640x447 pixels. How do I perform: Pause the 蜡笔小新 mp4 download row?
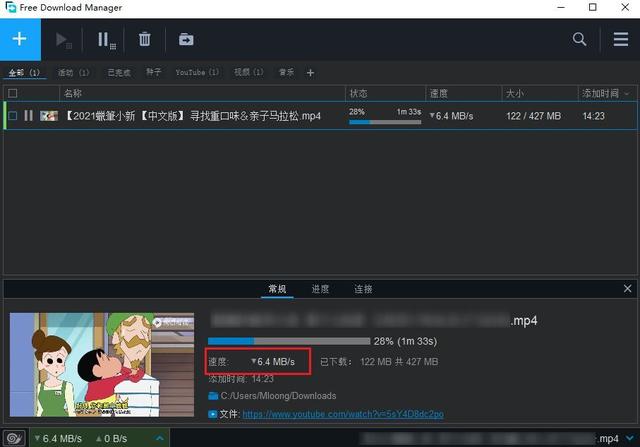pyautogui.click(x=28, y=116)
